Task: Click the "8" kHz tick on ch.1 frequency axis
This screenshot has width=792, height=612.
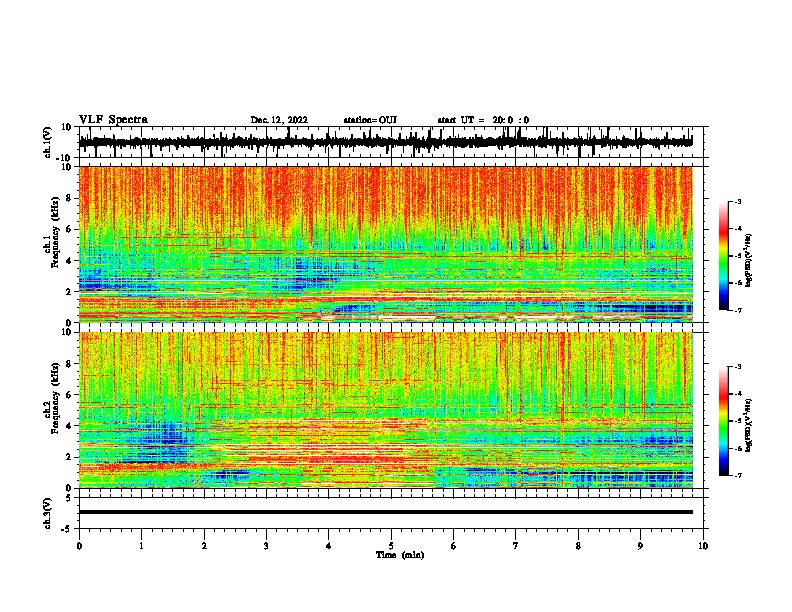Action: [x=69, y=198]
